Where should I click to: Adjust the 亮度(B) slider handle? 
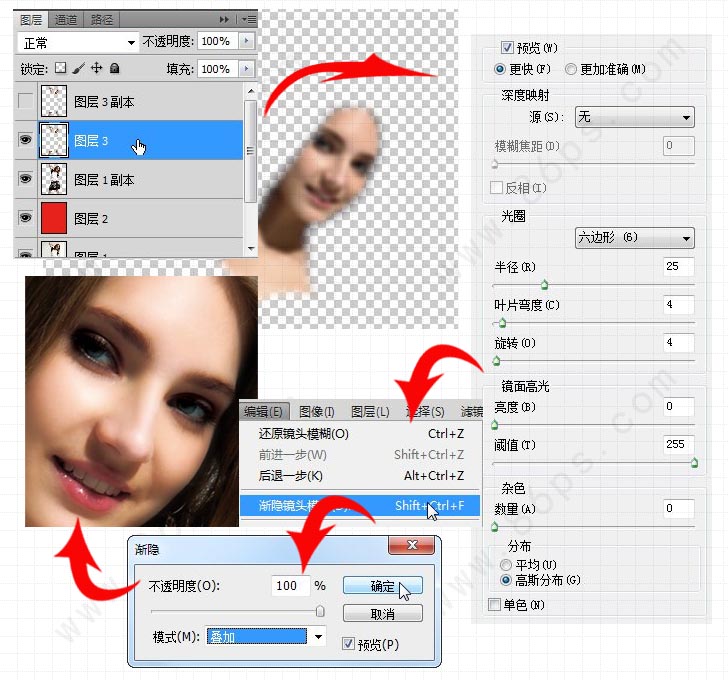(x=494, y=425)
